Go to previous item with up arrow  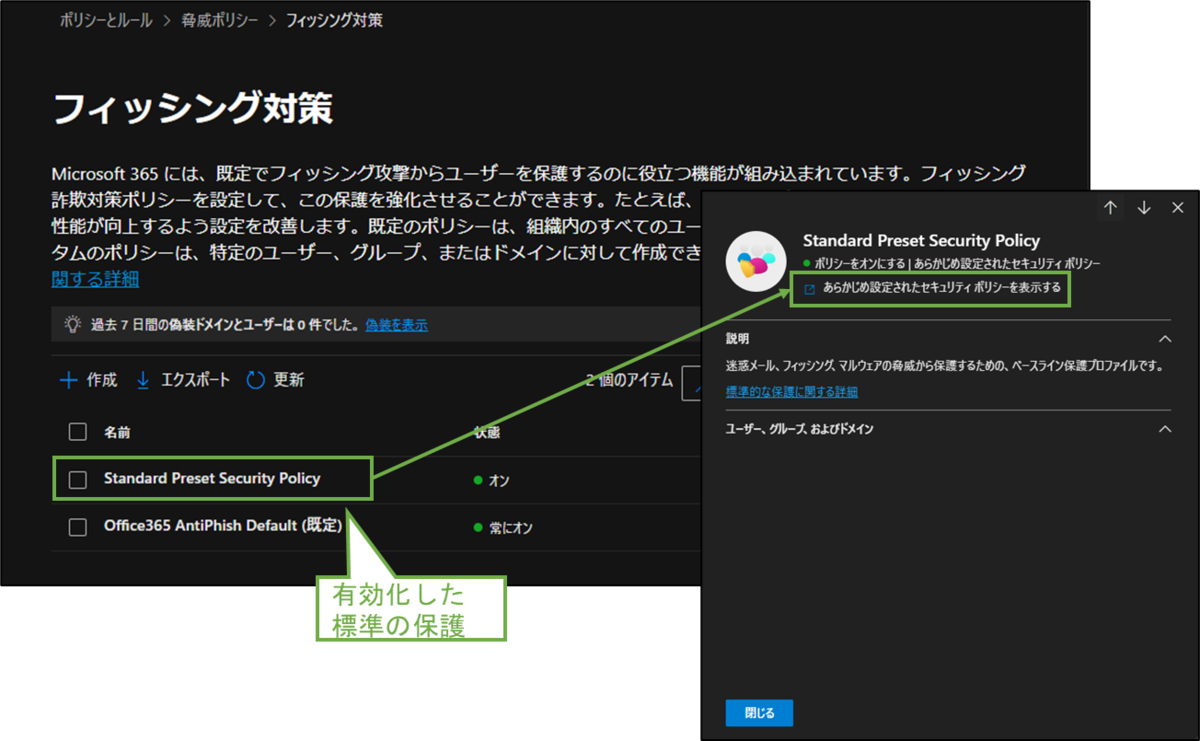[x=1110, y=208]
